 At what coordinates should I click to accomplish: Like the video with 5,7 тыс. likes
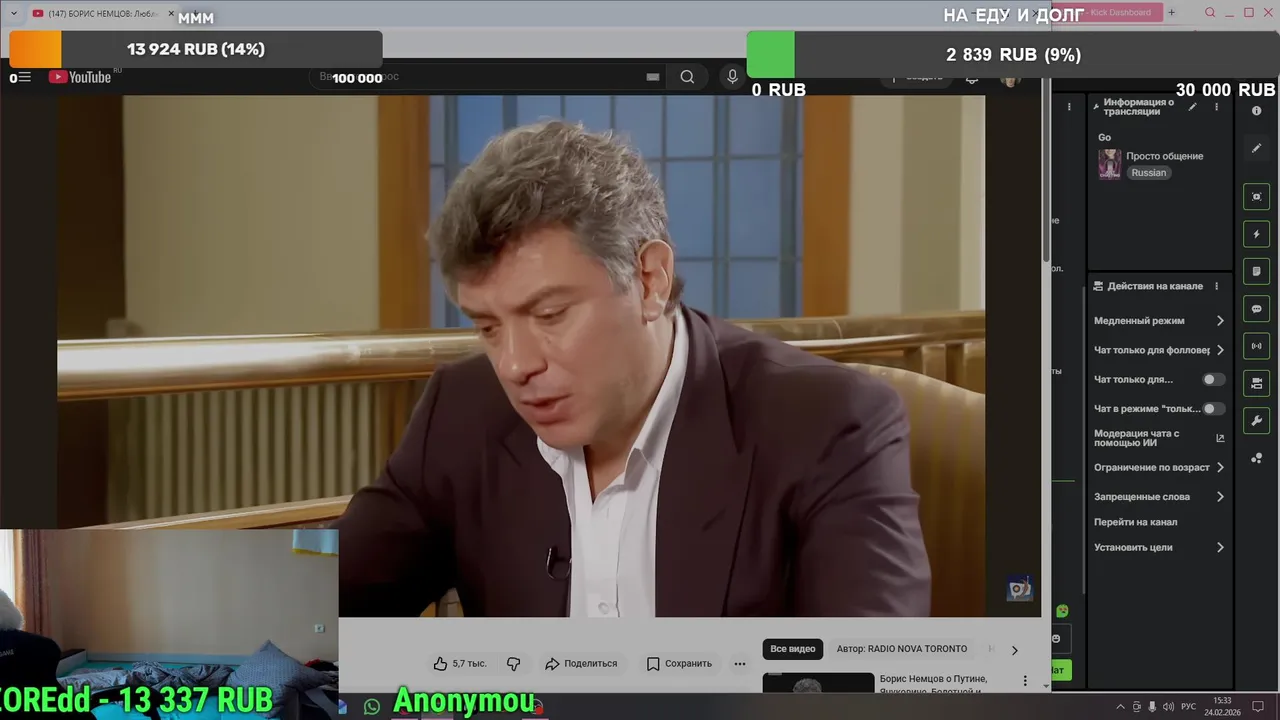pos(460,663)
